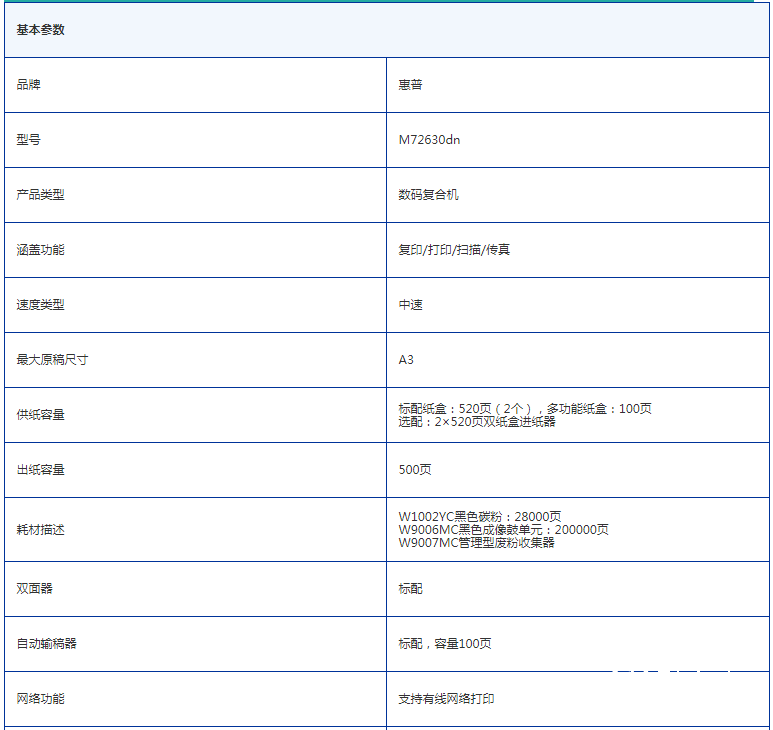Select the 中速 speed value
The image size is (773, 730).
coord(410,305)
